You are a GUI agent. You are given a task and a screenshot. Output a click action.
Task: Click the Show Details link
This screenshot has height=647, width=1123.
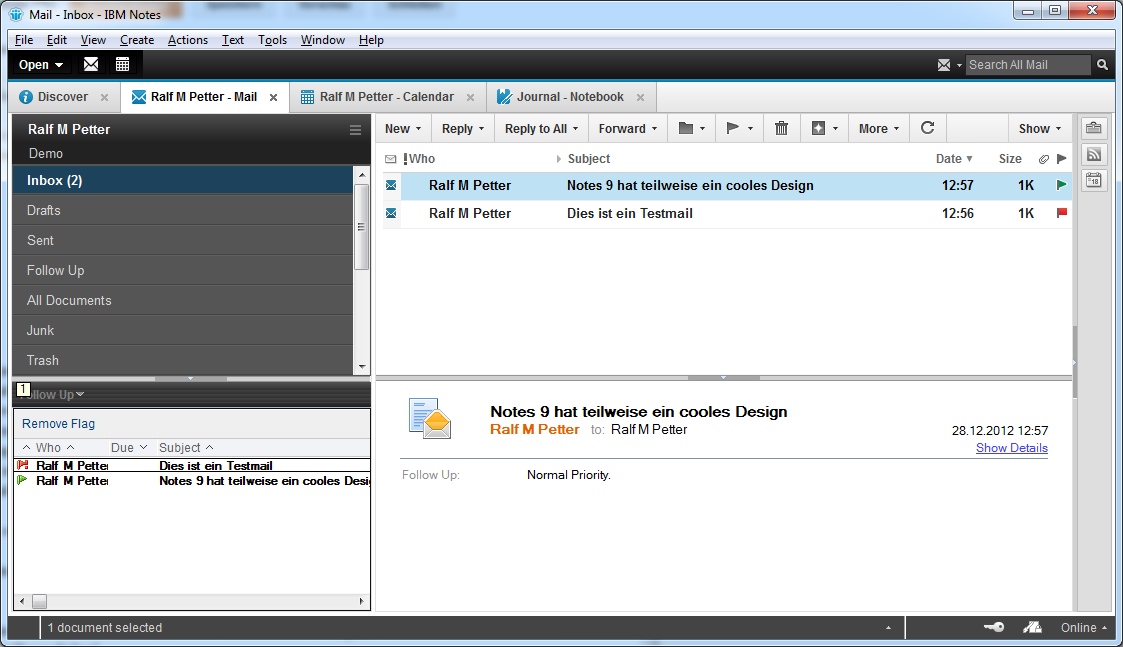[x=1011, y=448]
